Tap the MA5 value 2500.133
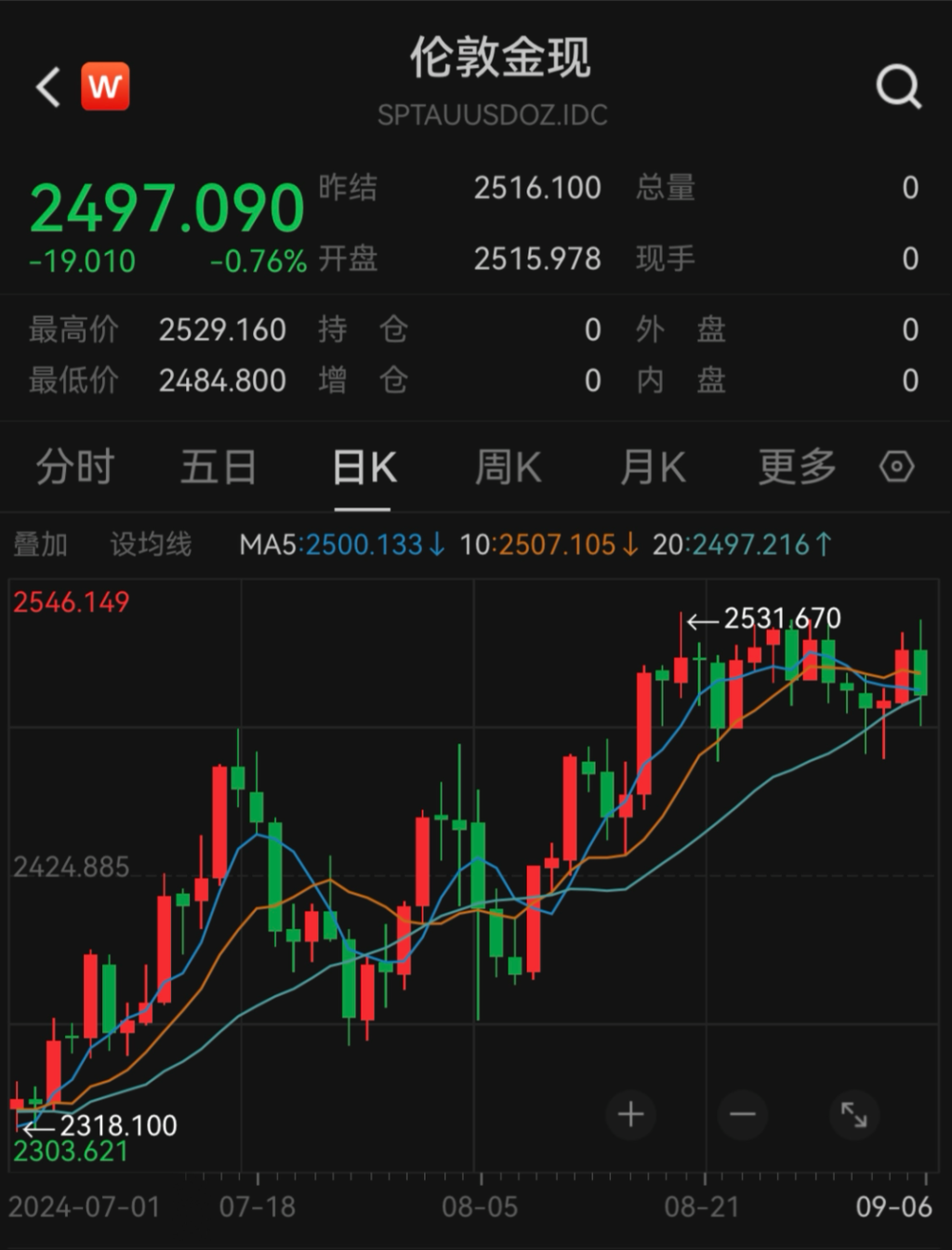Screen dimensions: 952x1250 364,544
